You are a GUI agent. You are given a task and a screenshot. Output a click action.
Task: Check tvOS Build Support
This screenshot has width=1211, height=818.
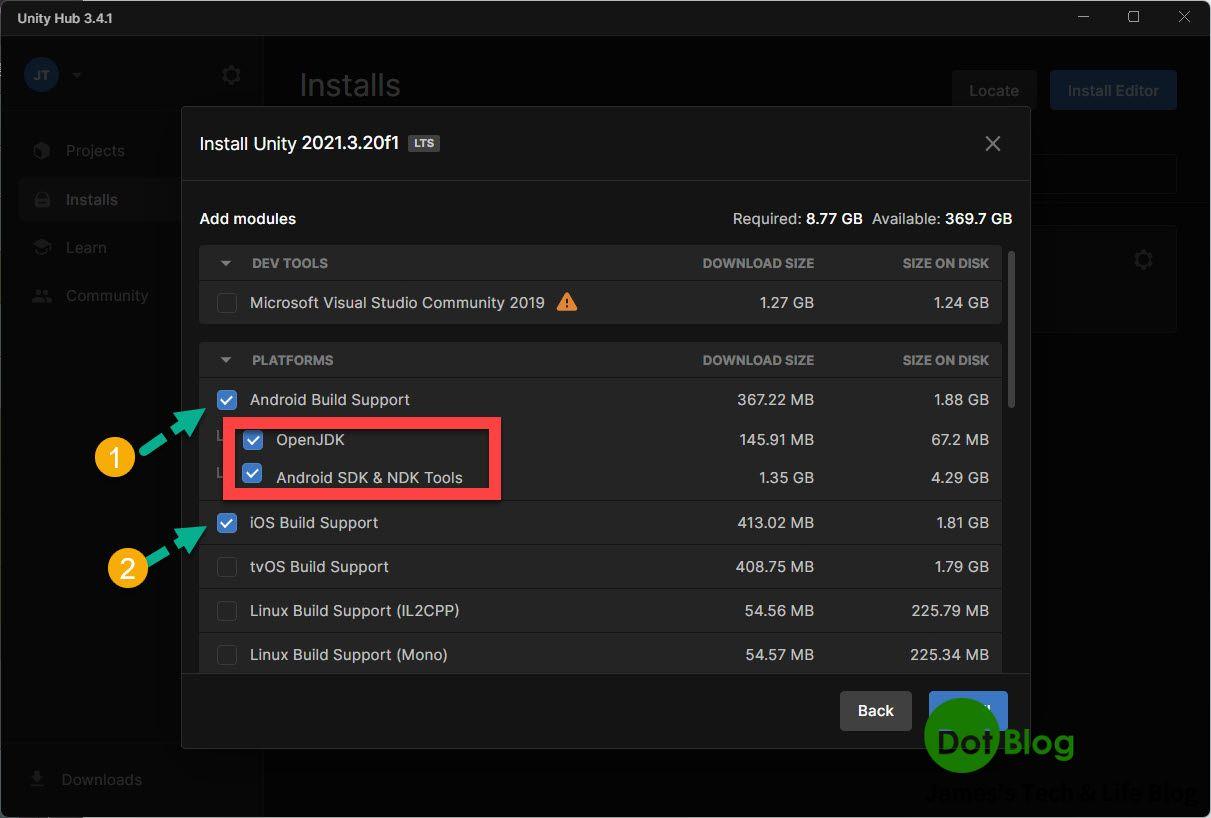[x=227, y=567]
